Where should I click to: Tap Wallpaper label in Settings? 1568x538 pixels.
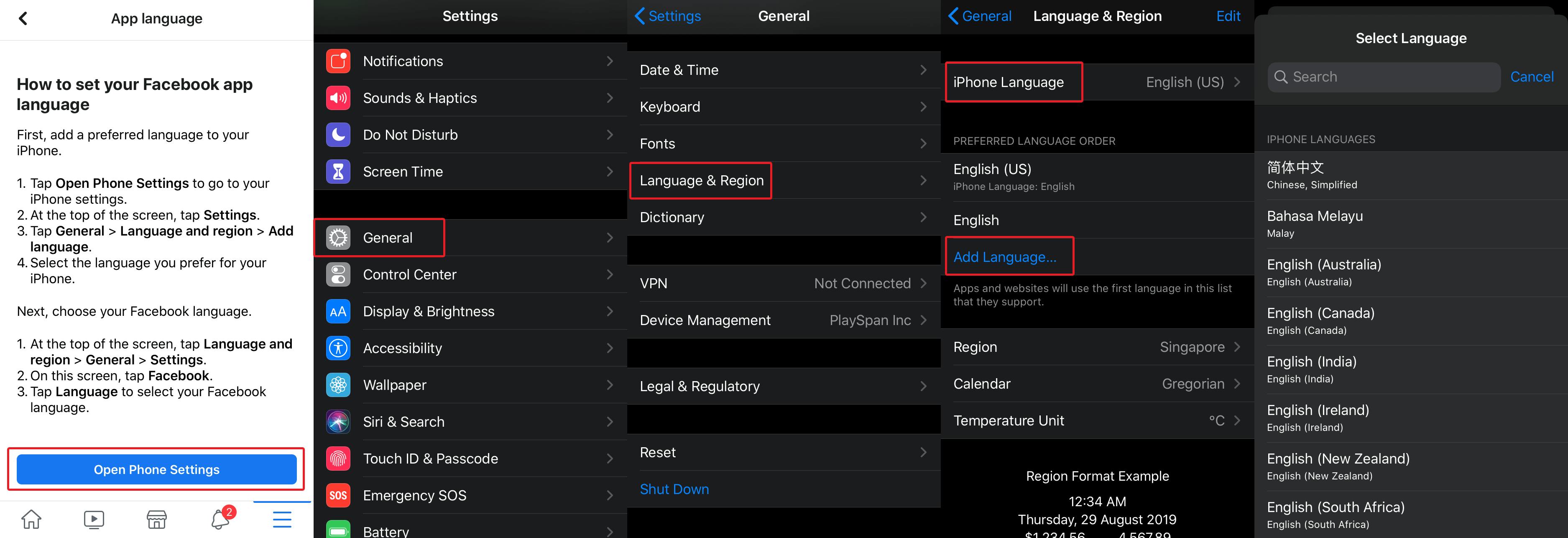[x=394, y=385]
